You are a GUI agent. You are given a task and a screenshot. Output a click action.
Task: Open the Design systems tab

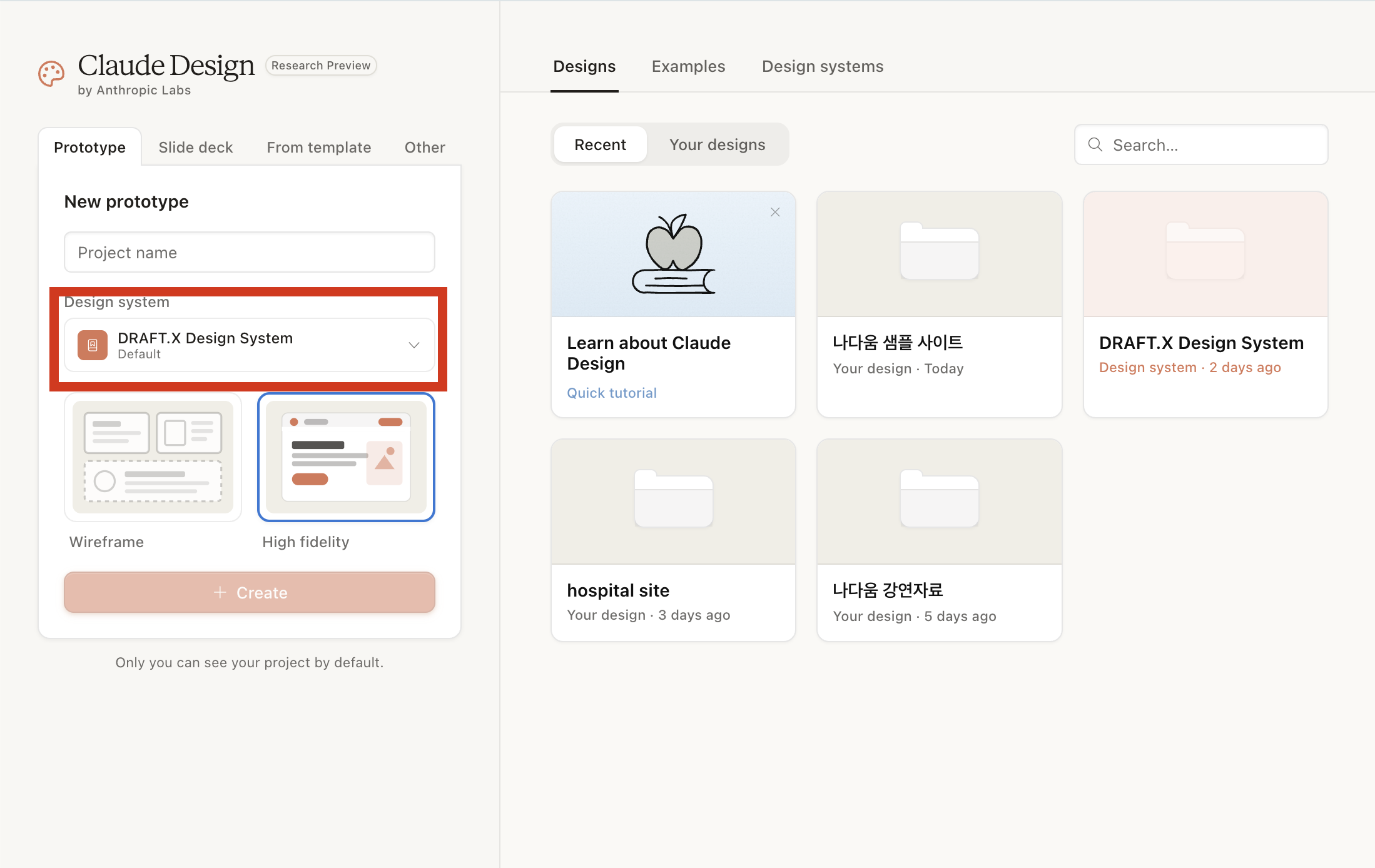tap(823, 66)
